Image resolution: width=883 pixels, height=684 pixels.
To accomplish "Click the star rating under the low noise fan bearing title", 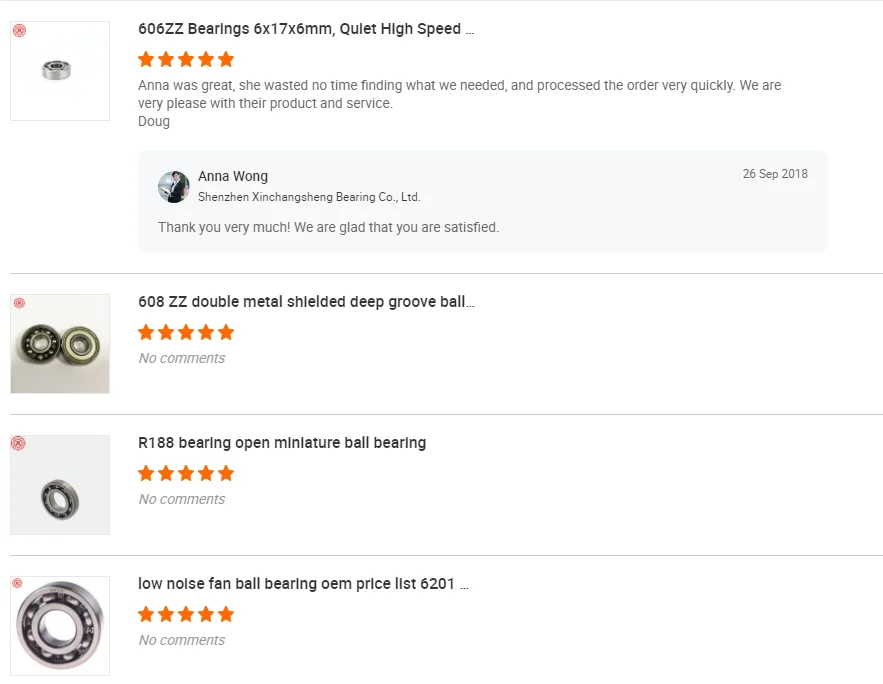I will pyautogui.click(x=186, y=614).
